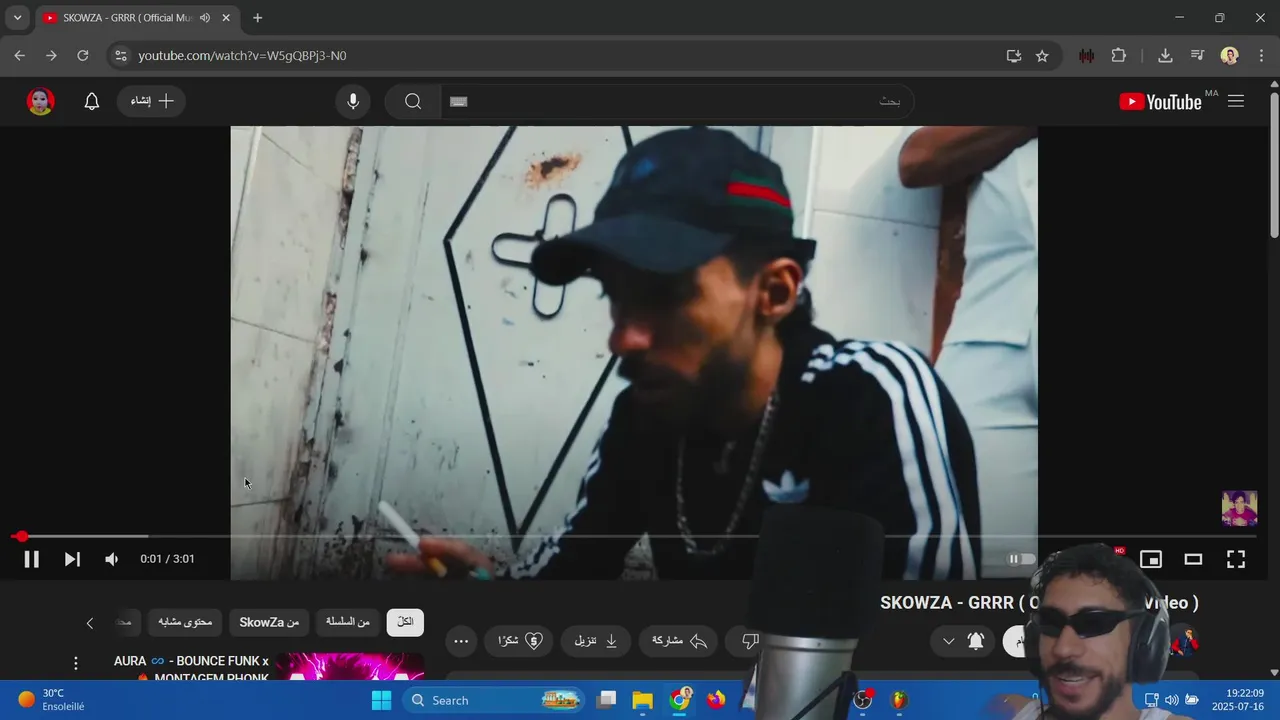
Task: Go back to the previous page
Action: [19, 56]
